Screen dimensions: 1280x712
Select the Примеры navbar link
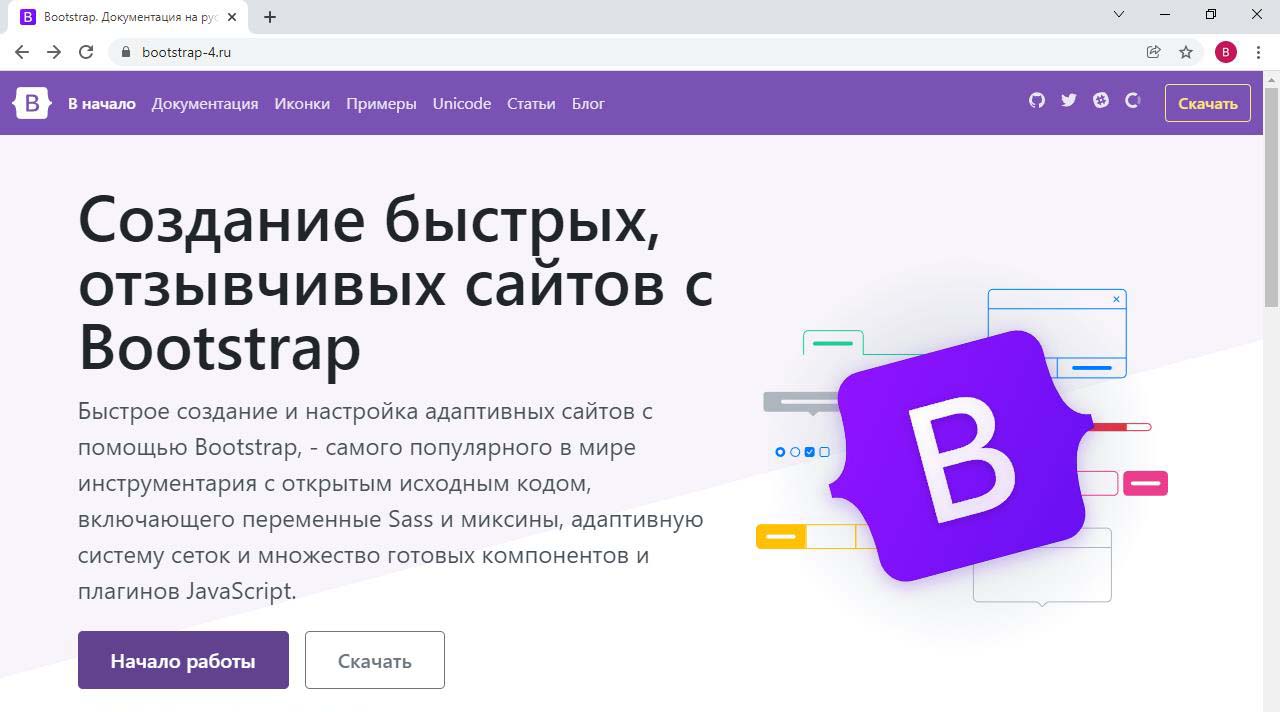pyautogui.click(x=381, y=104)
